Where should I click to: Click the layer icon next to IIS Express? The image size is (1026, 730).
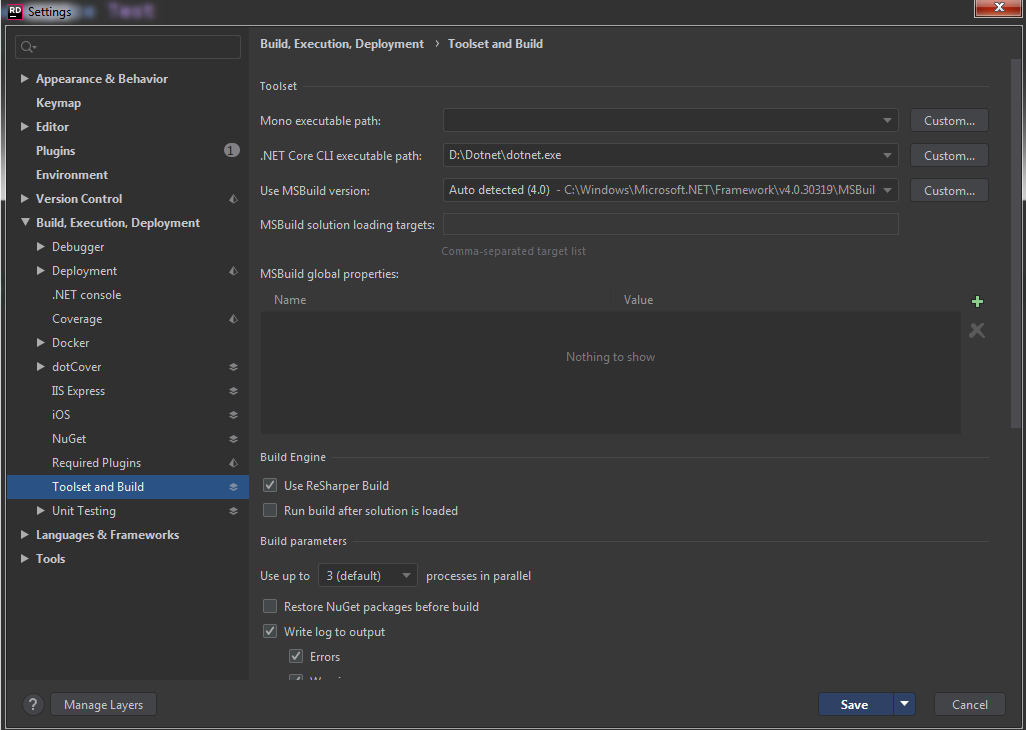click(x=233, y=391)
